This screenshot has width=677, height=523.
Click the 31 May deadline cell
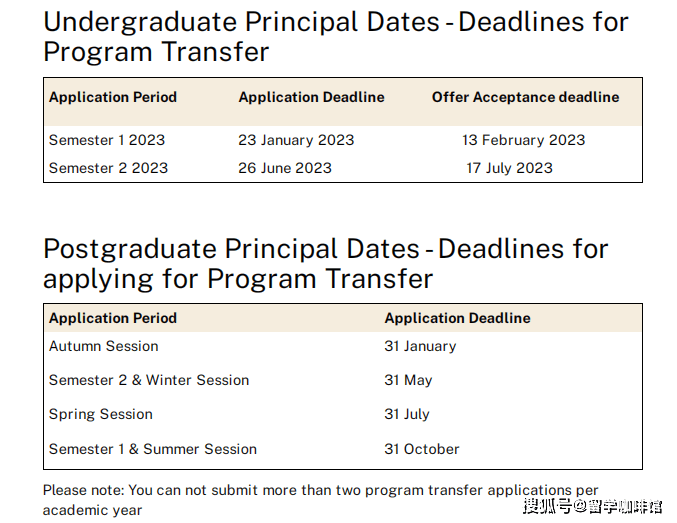tap(408, 380)
